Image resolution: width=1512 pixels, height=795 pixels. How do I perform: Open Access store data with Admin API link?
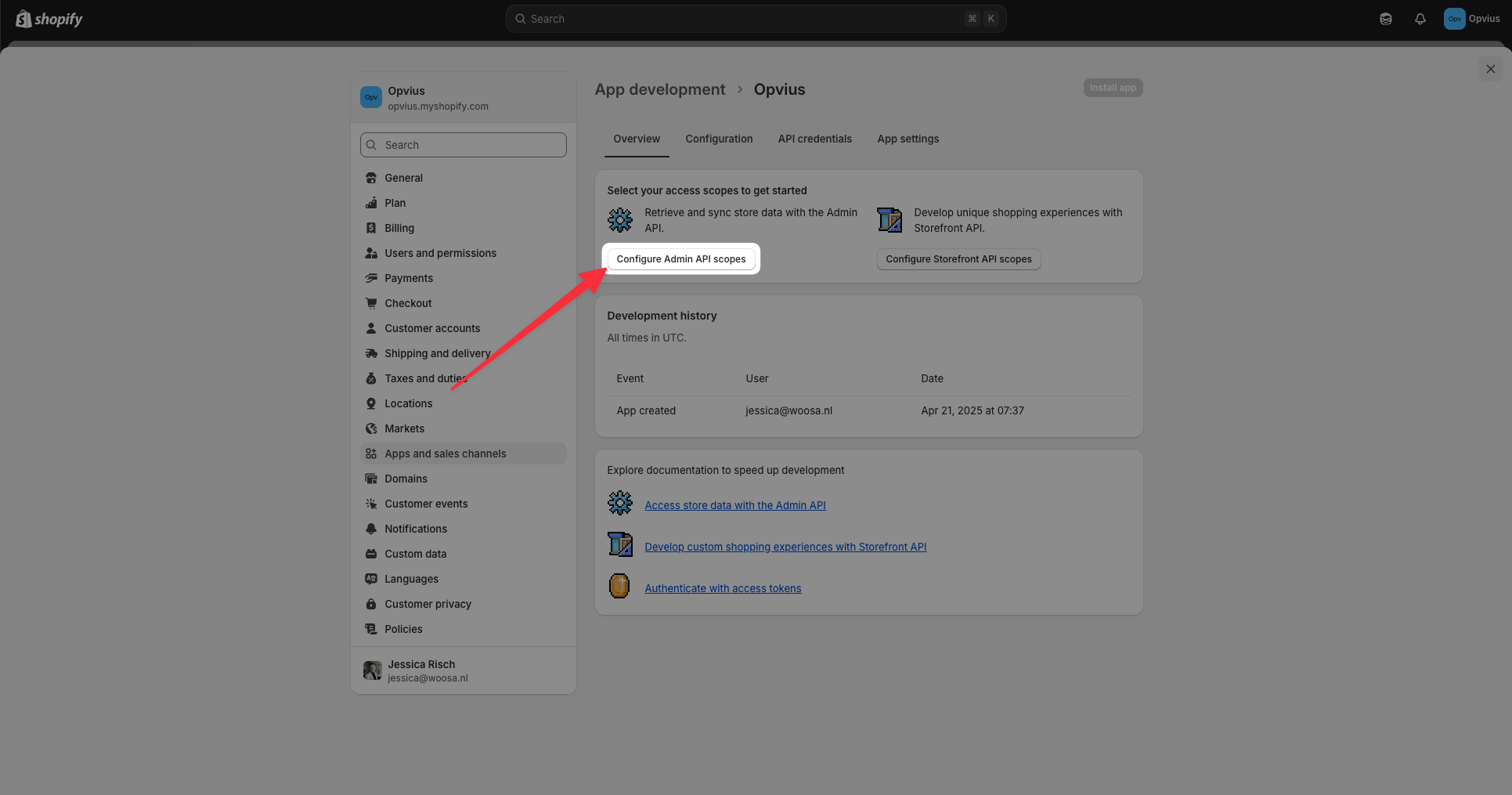click(x=735, y=505)
